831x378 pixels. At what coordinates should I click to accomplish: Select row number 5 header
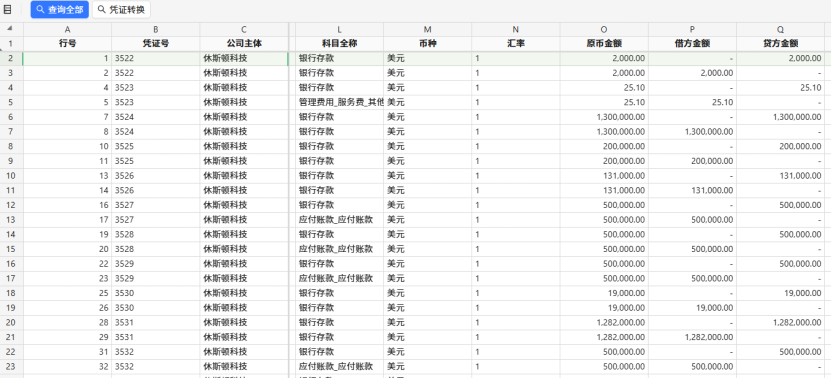[x=11, y=102]
